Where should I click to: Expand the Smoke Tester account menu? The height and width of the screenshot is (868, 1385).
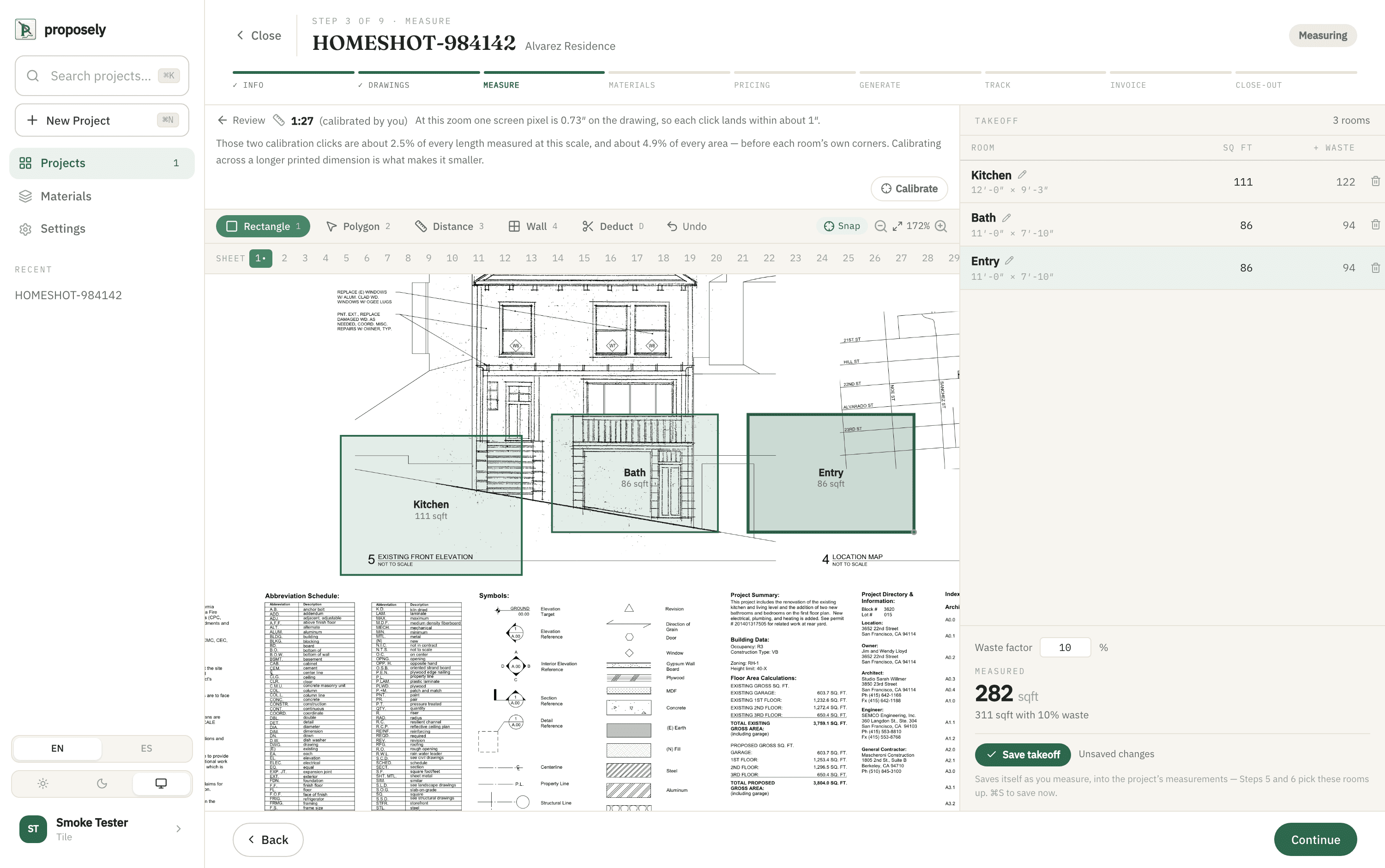102,829
